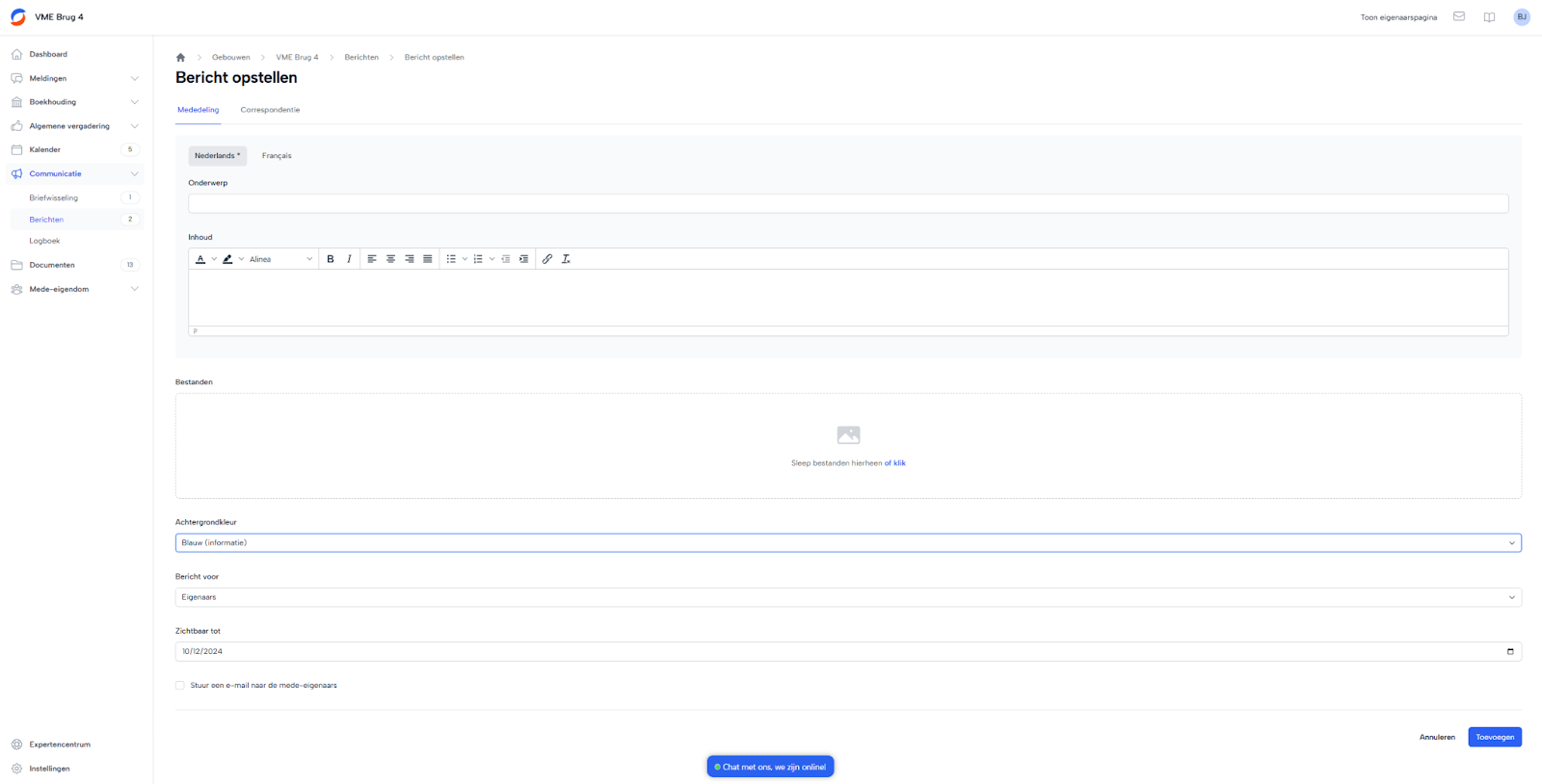Click Annuleren to cancel the message
The image size is (1542, 784).
point(1437,737)
